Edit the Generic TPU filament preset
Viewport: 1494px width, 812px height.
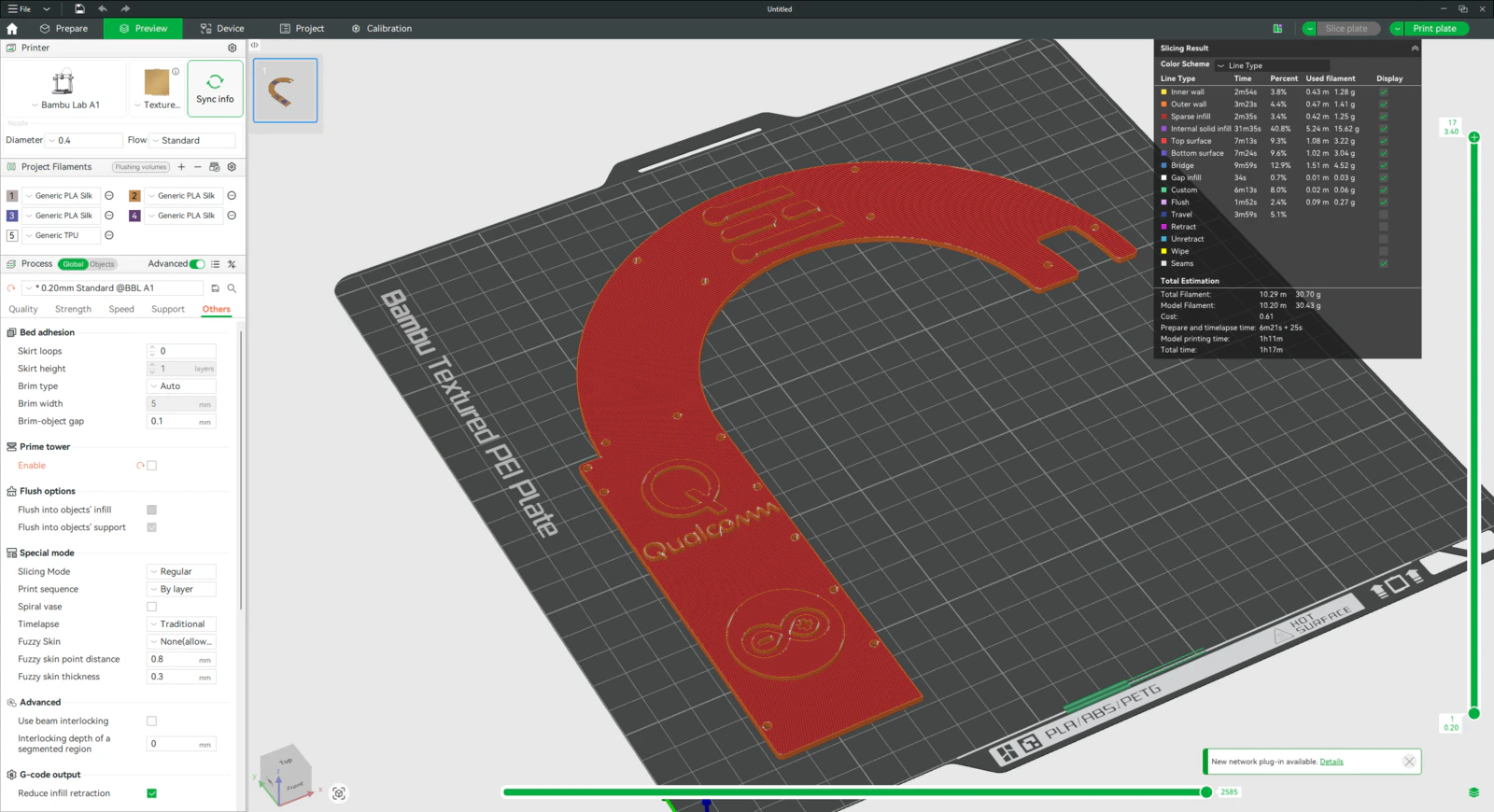(109, 235)
